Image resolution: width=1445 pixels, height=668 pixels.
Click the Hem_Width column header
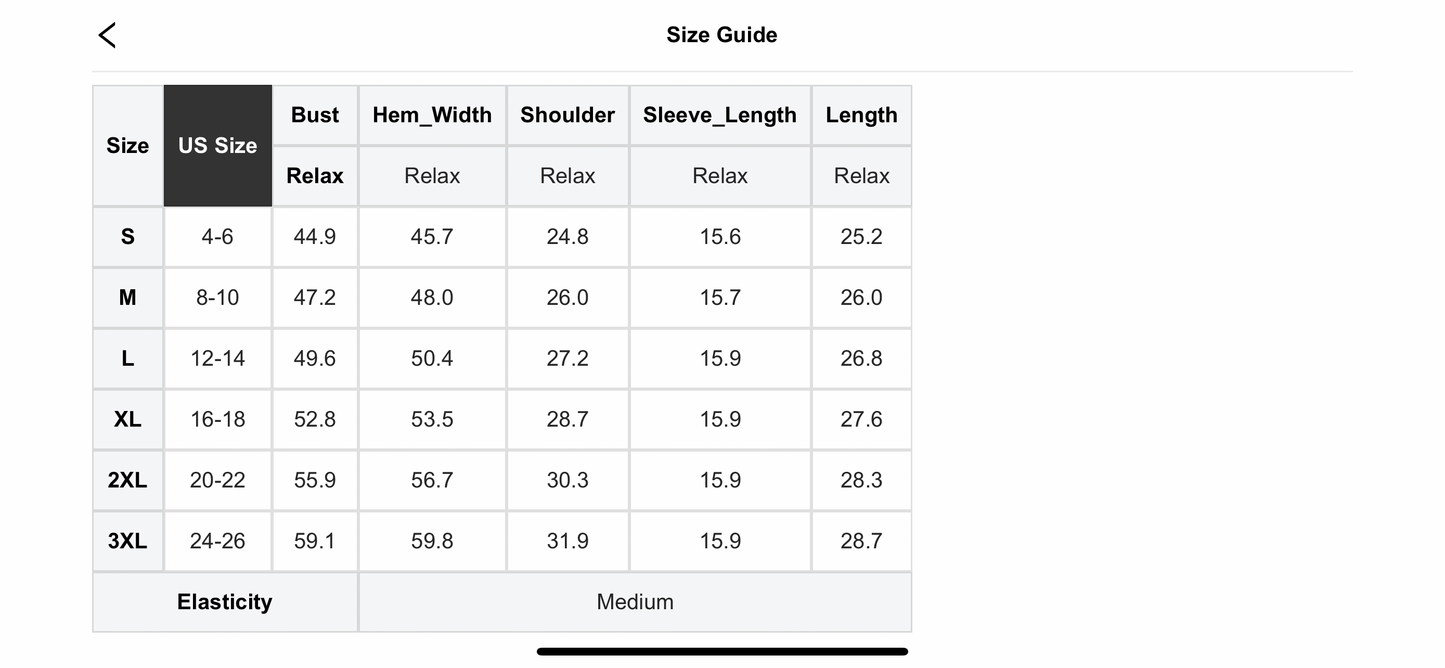tap(432, 115)
